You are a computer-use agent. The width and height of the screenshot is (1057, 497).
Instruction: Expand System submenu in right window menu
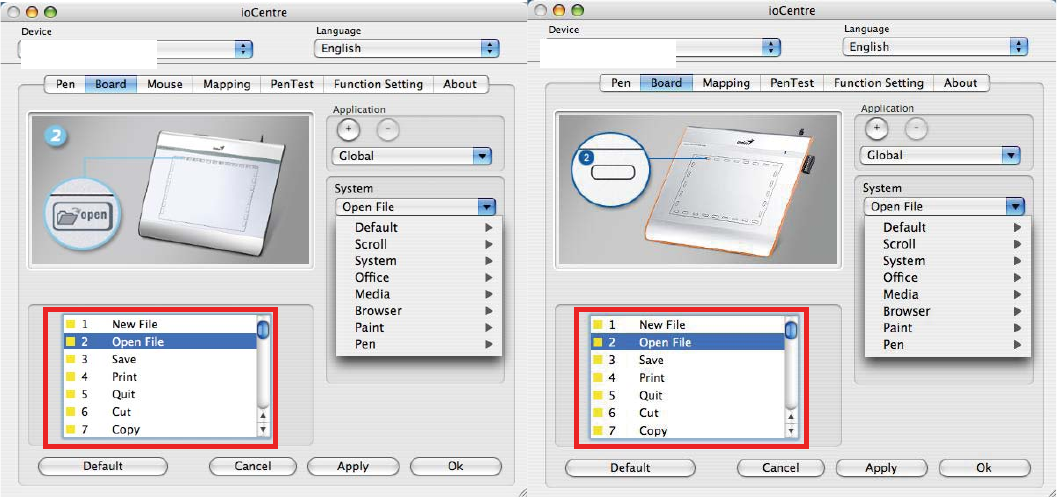(x=947, y=260)
